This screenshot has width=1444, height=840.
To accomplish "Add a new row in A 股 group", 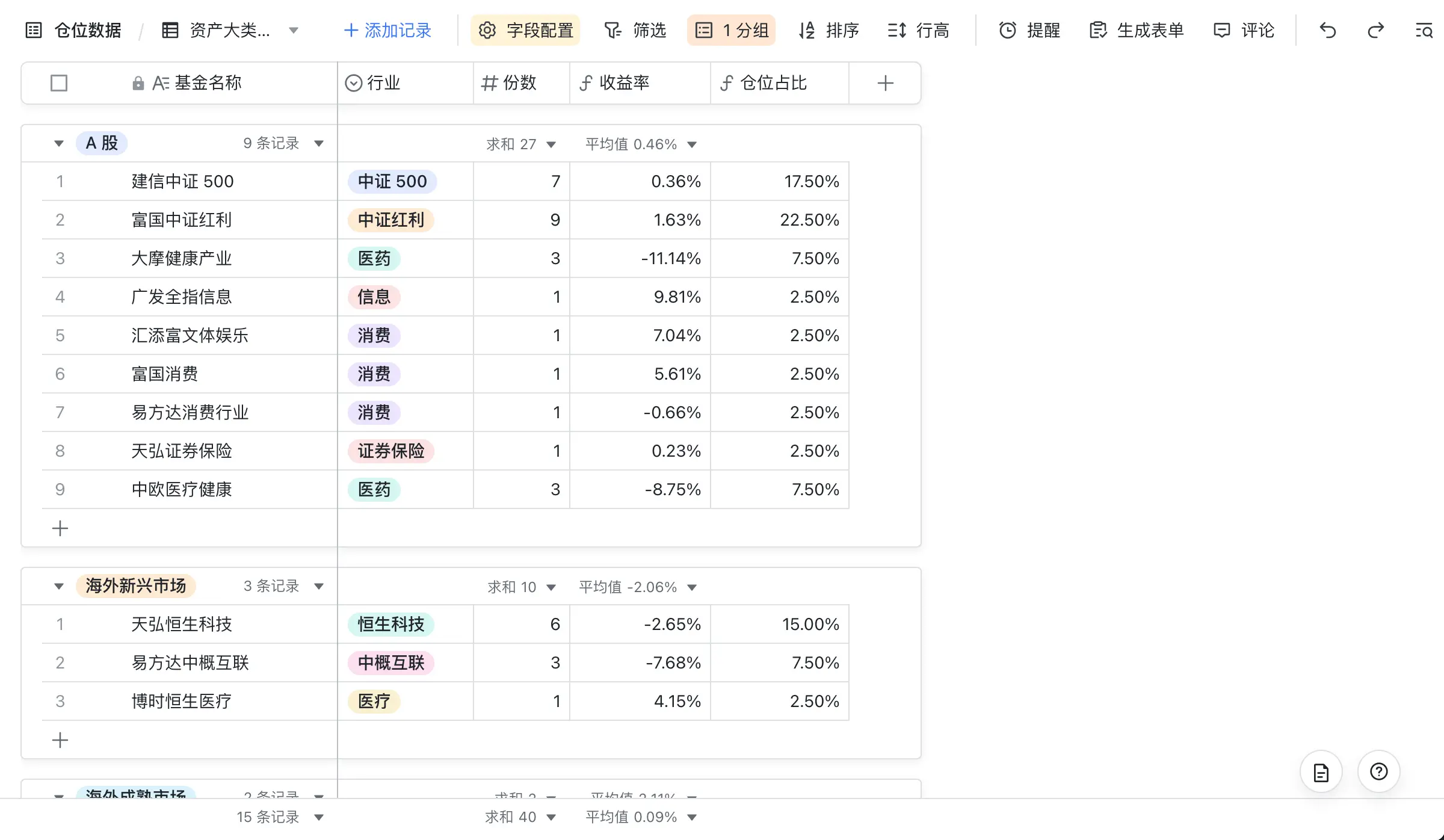I will tap(60, 528).
